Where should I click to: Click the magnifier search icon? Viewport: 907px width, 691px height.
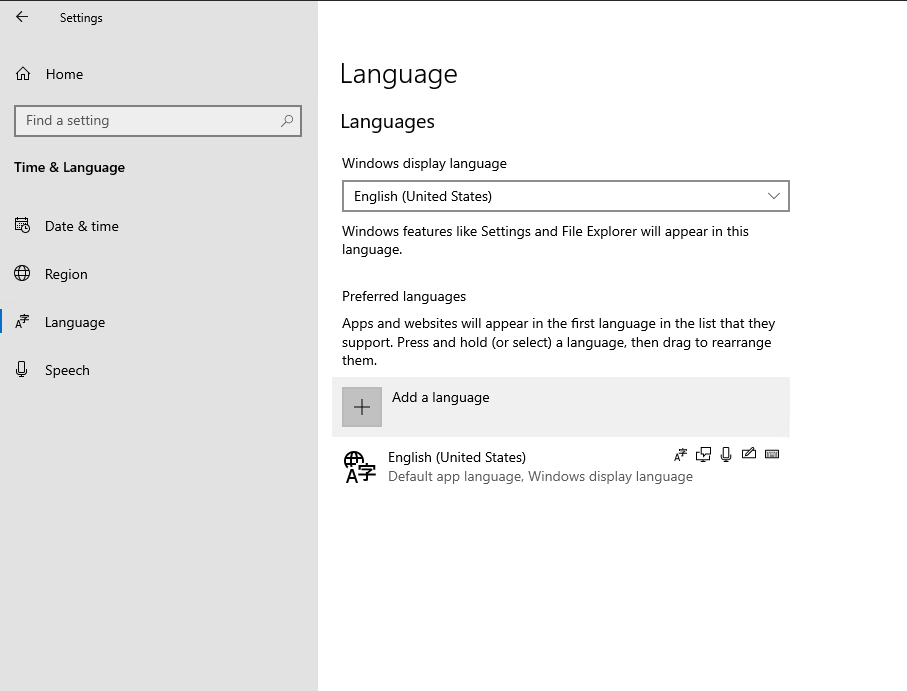287,121
